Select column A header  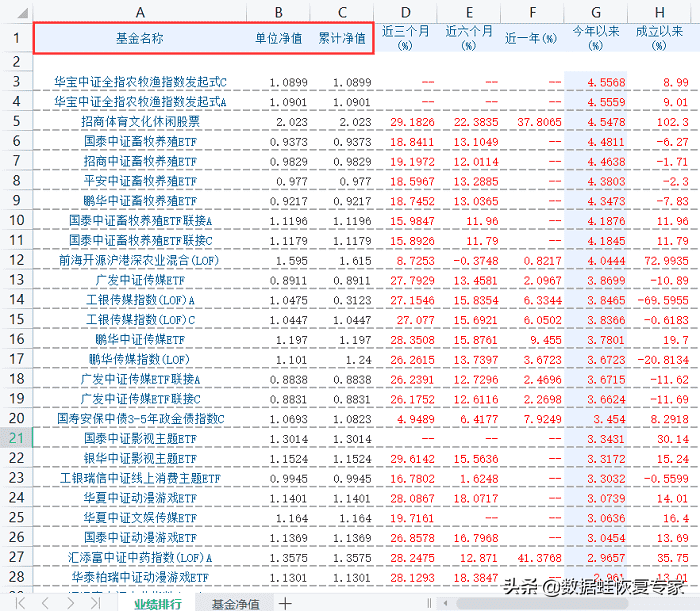coord(140,12)
